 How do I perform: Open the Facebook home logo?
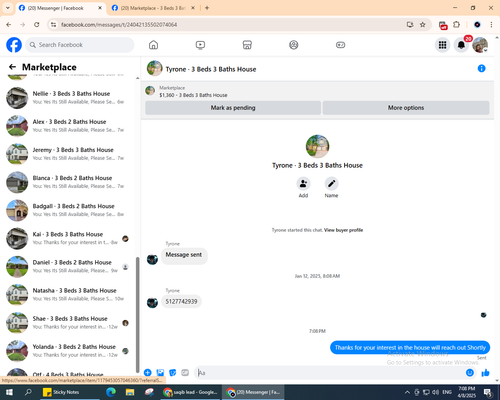point(14,45)
